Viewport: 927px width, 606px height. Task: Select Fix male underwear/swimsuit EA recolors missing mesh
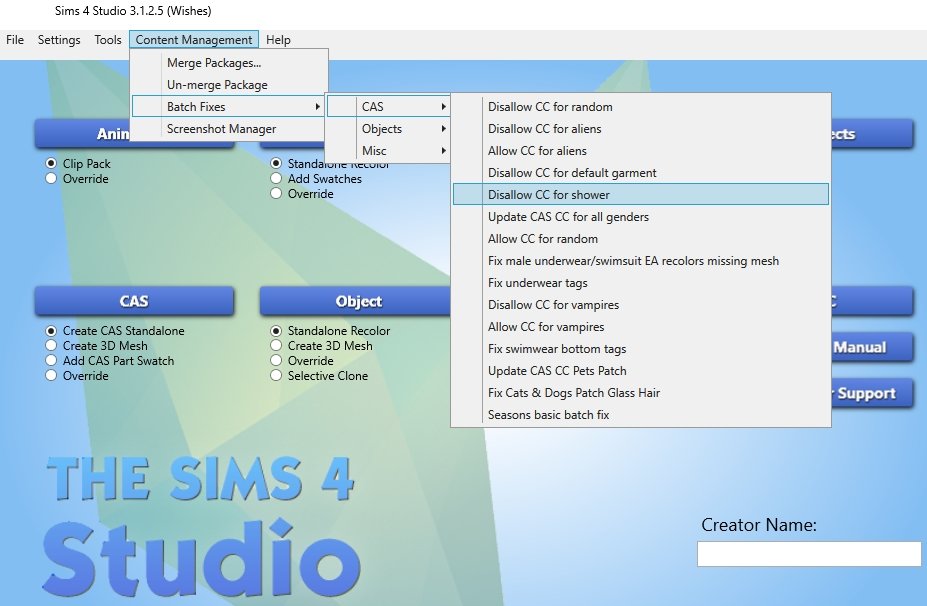click(x=641, y=260)
